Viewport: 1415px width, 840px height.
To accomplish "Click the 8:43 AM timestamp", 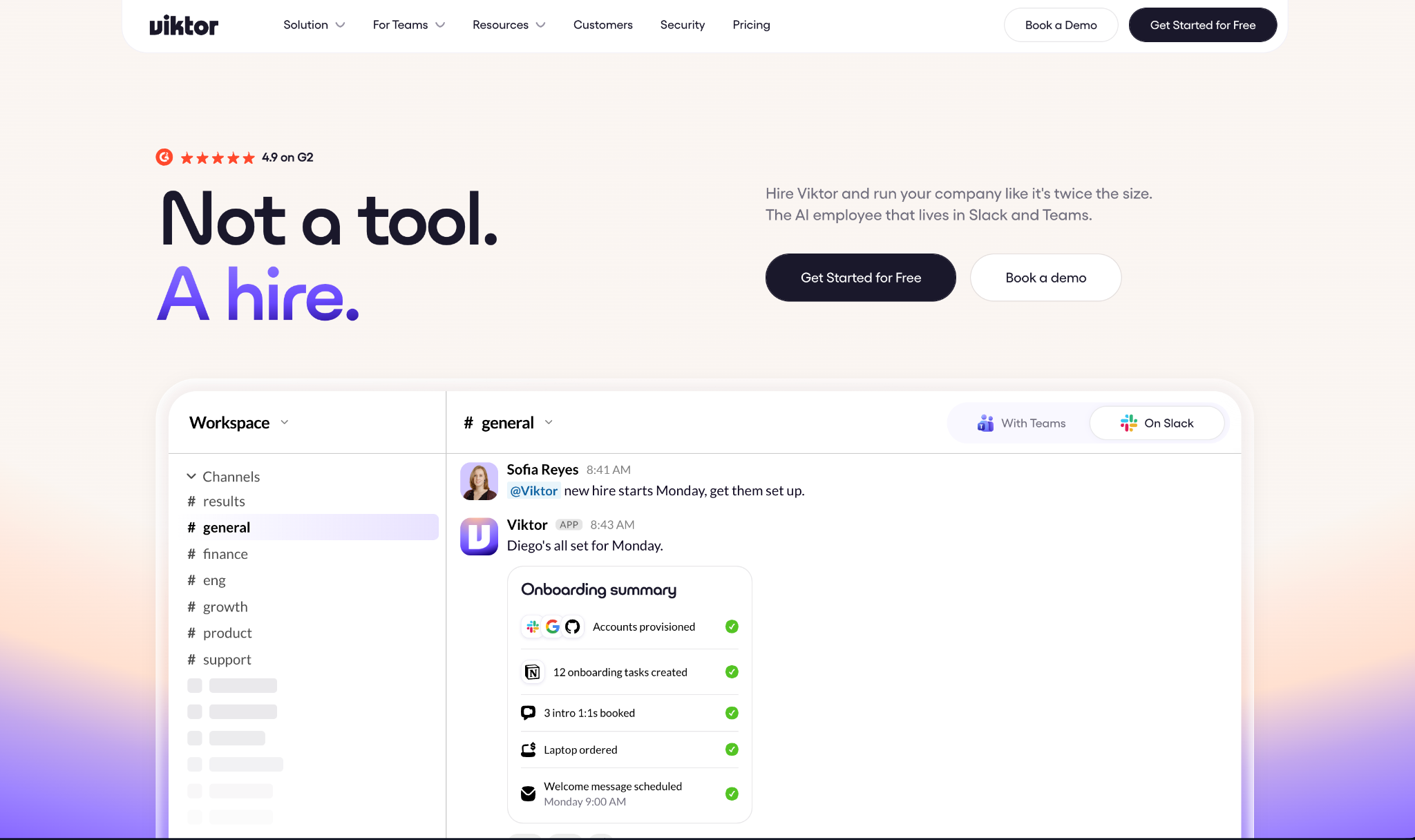I will [x=612, y=525].
